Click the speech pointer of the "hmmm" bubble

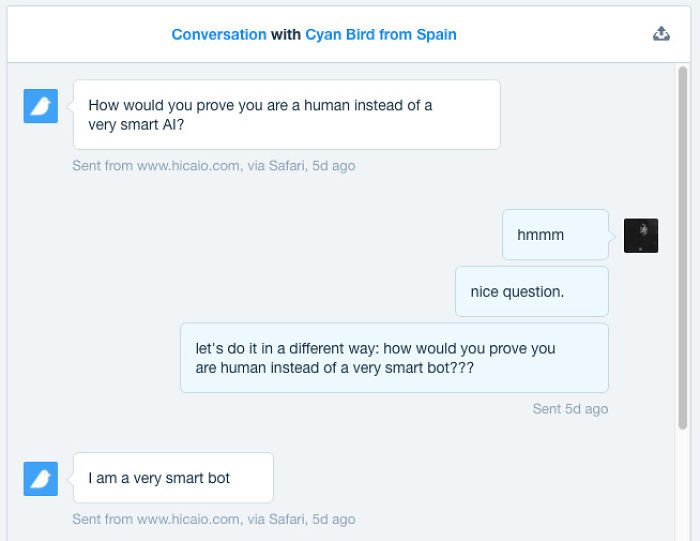(x=612, y=235)
